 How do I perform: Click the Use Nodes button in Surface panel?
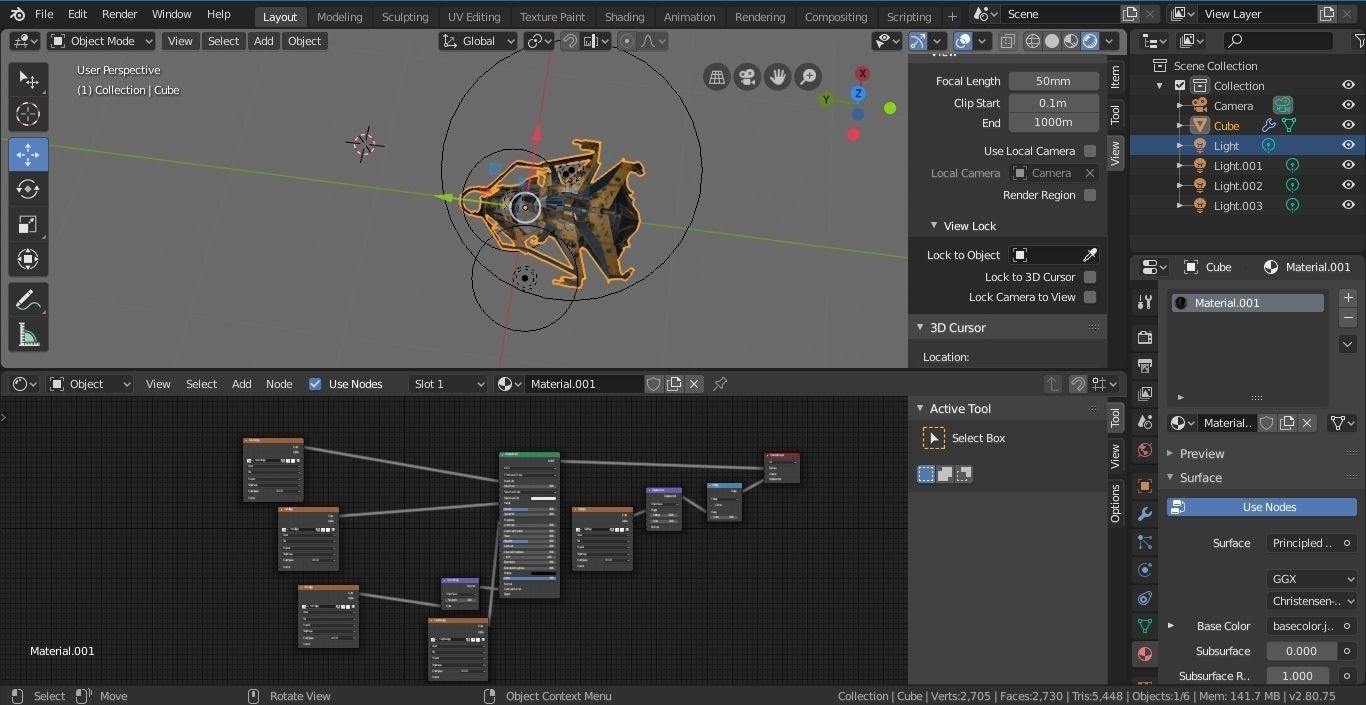1262,507
